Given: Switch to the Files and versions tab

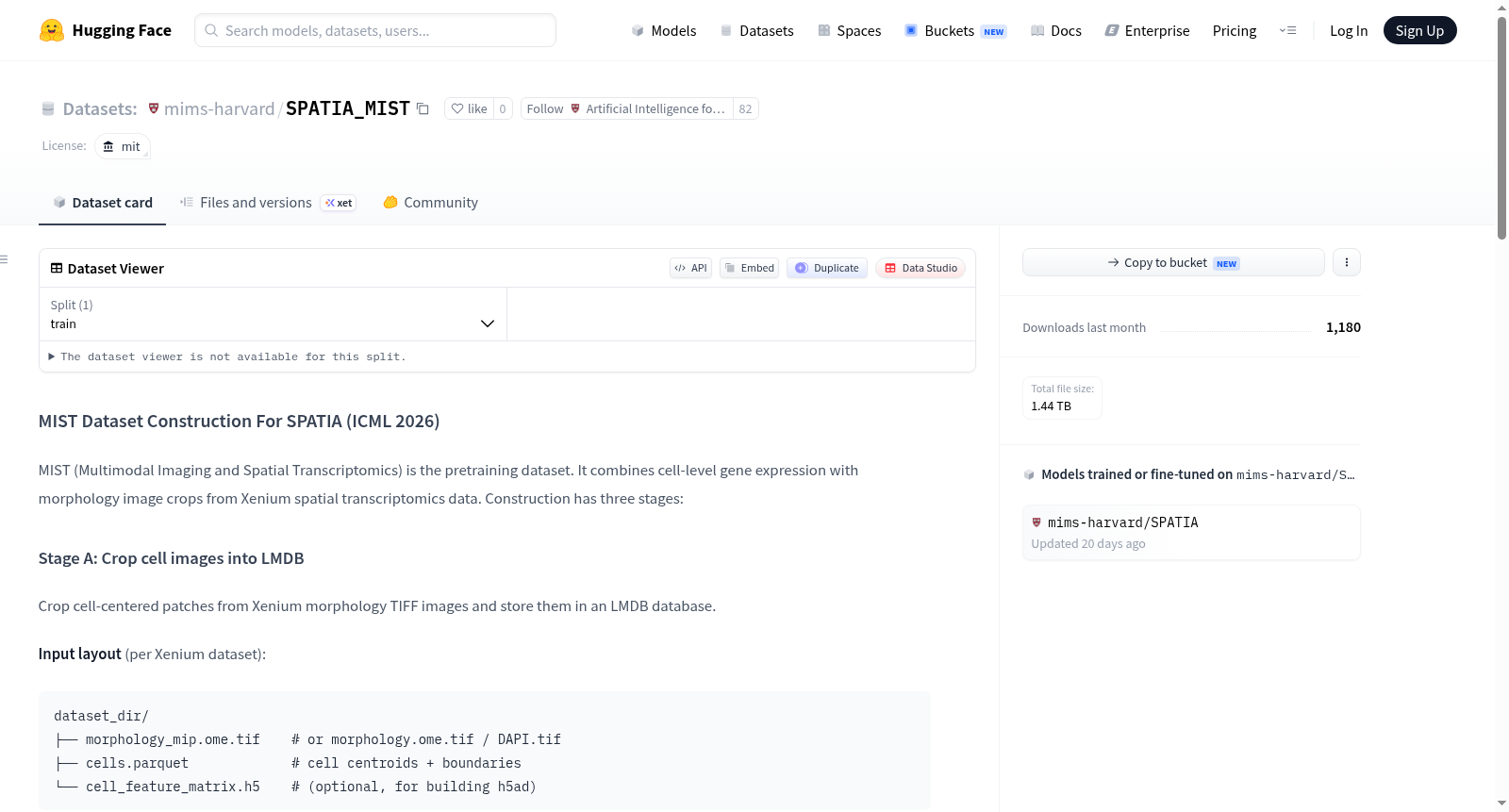Looking at the screenshot, I should [x=268, y=203].
